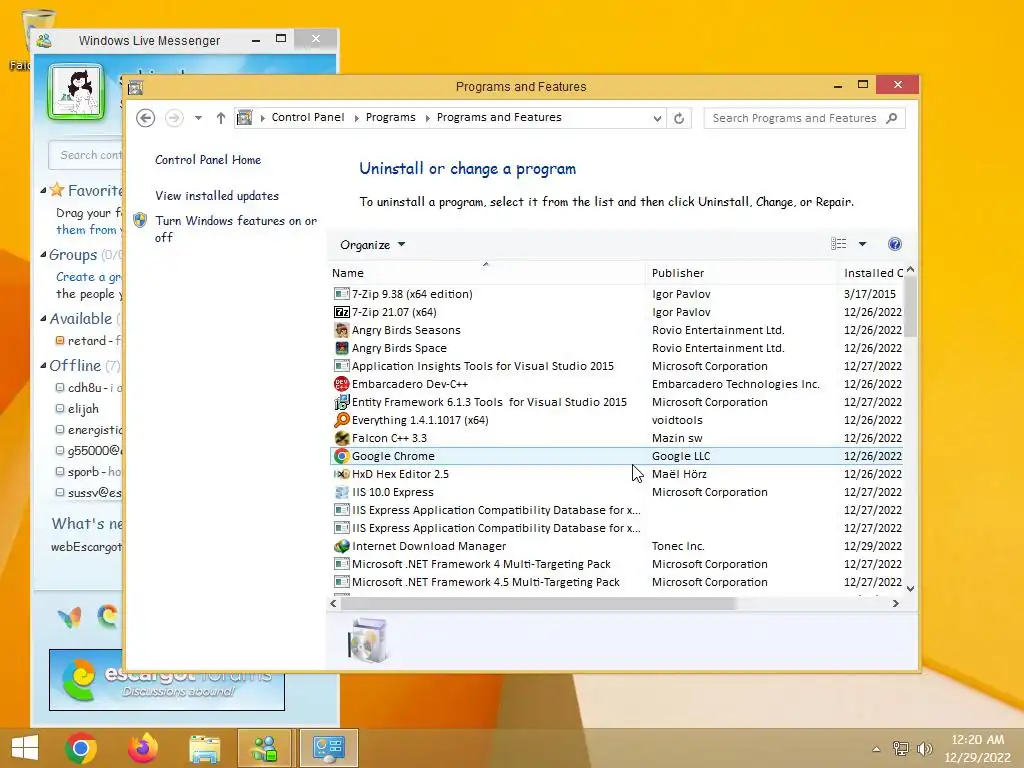Open the view options dropdown arrow
1024x768 pixels.
click(862, 244)
